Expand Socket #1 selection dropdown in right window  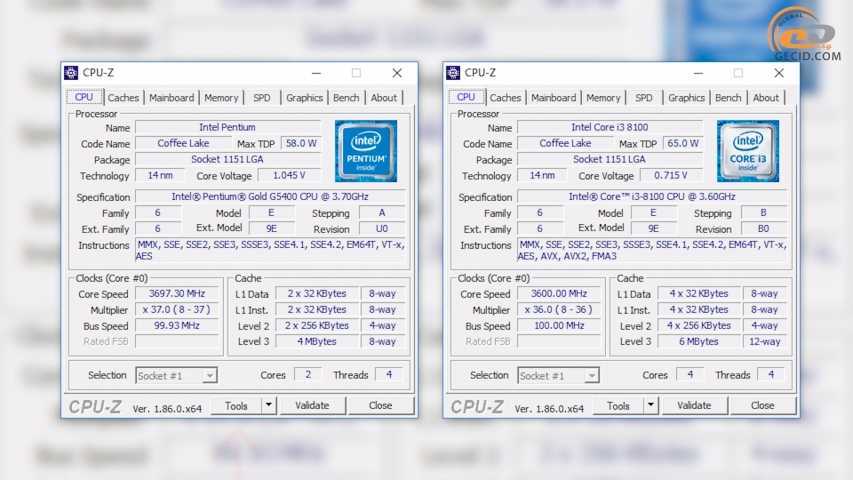[x=591, y=376]
